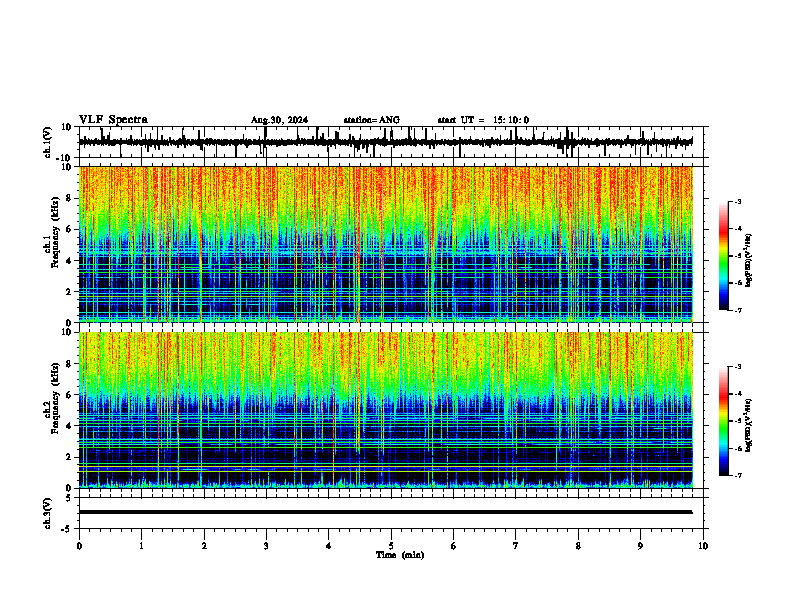Image resolution: width=792 pixels, height=612 pixels.
Task: Click the "8" tick on ch.1 frequency axis
Action: tap(70, 198)
